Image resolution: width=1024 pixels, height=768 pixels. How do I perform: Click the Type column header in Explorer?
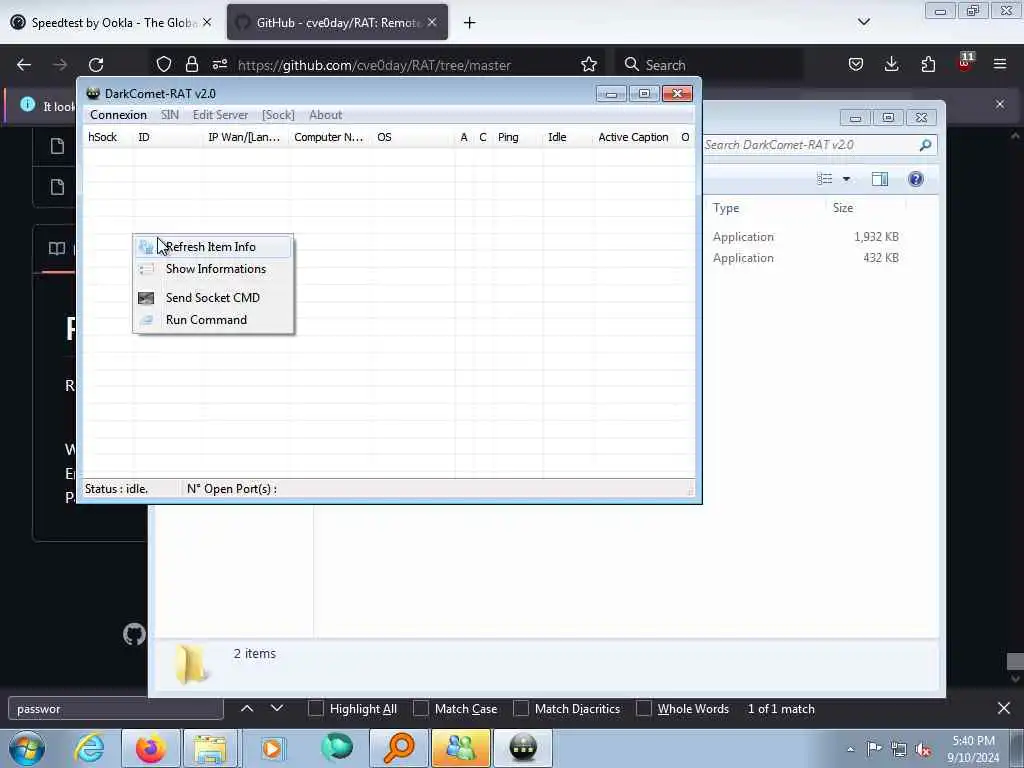[x=726, y=208]
